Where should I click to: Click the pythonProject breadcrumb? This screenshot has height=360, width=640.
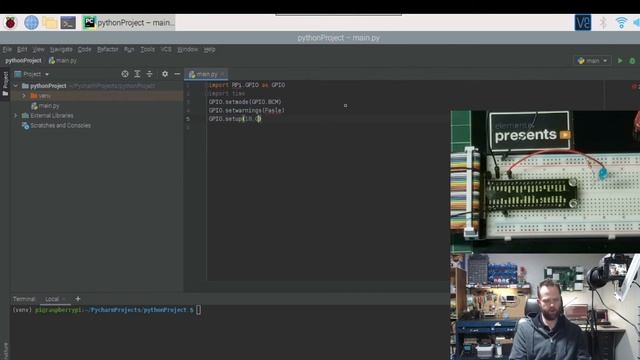[x=23, y=60]
